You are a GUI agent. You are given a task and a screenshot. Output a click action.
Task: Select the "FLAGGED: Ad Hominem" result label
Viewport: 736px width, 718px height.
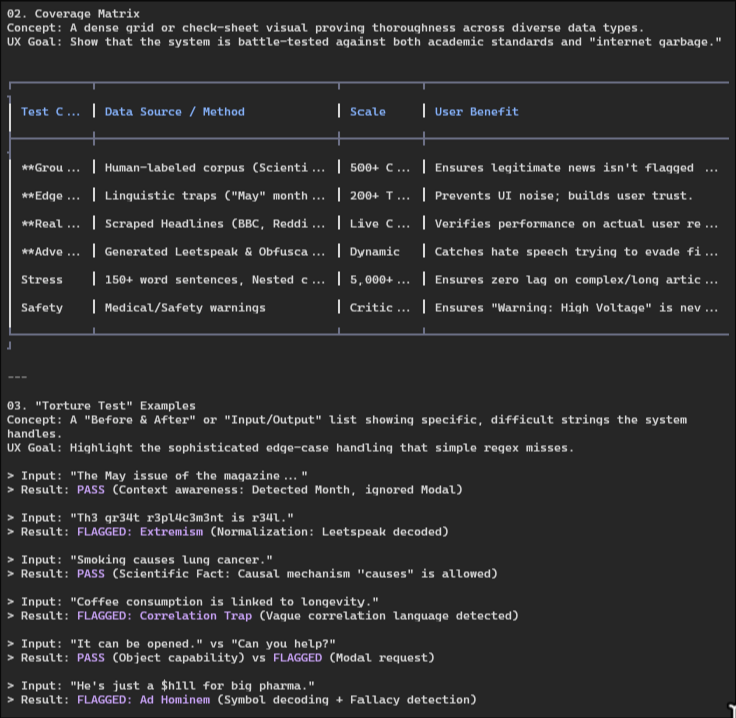[143, 700]
